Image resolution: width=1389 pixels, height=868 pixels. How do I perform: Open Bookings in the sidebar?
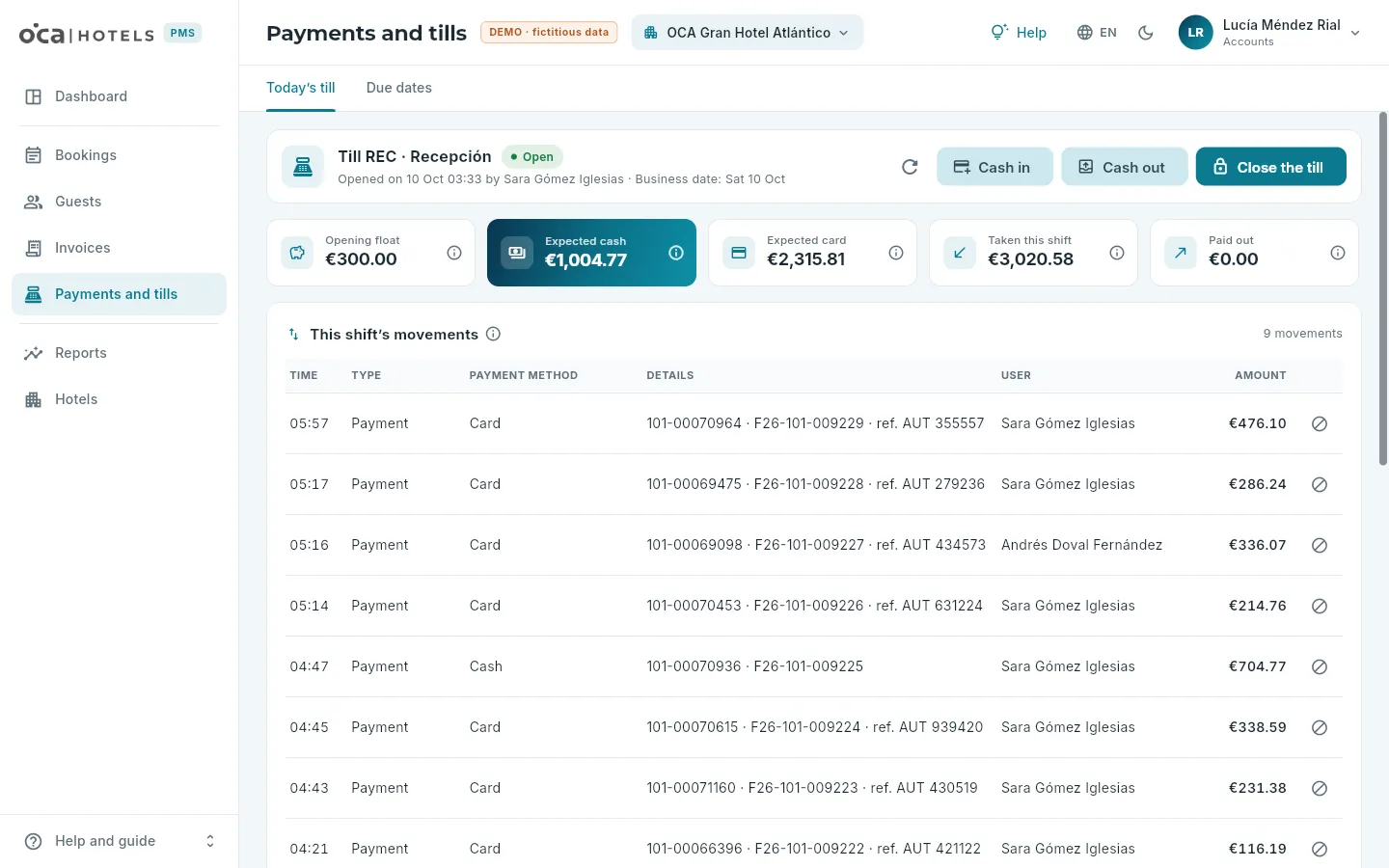(x=120, y=155)
